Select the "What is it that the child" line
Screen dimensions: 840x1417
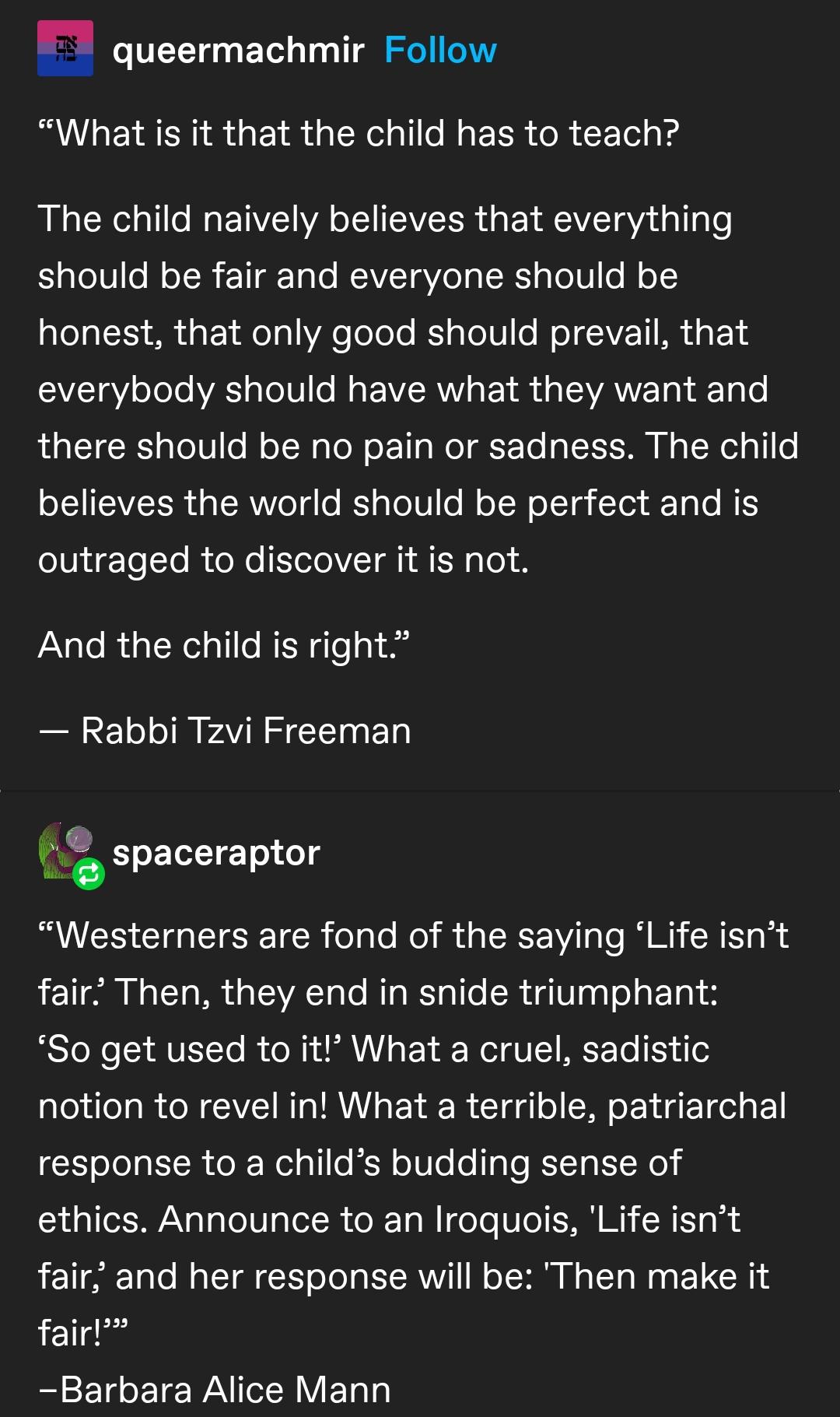click(359, 133)
